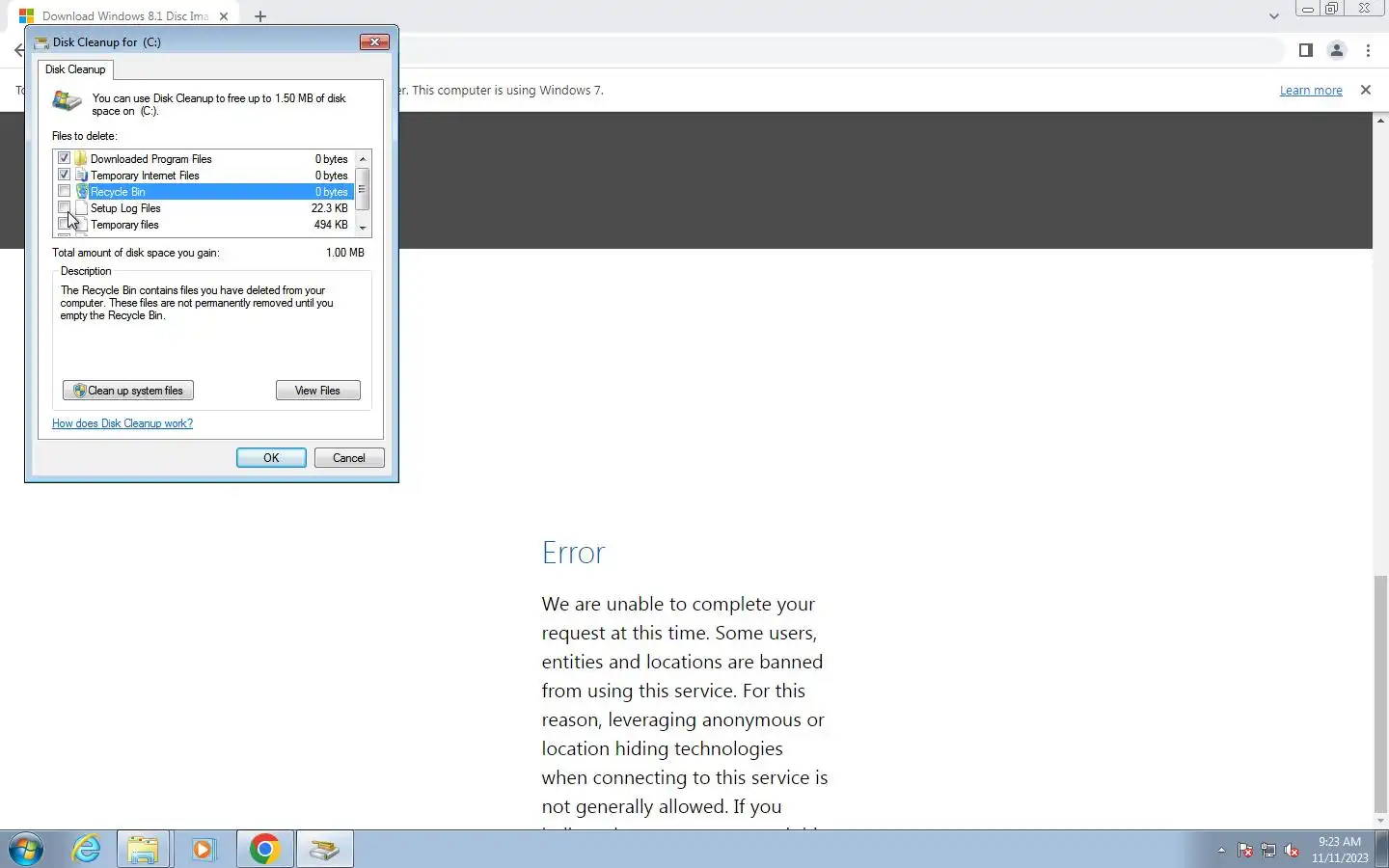Click the Disk Cleanup drive icon in header

click(67, 101)
